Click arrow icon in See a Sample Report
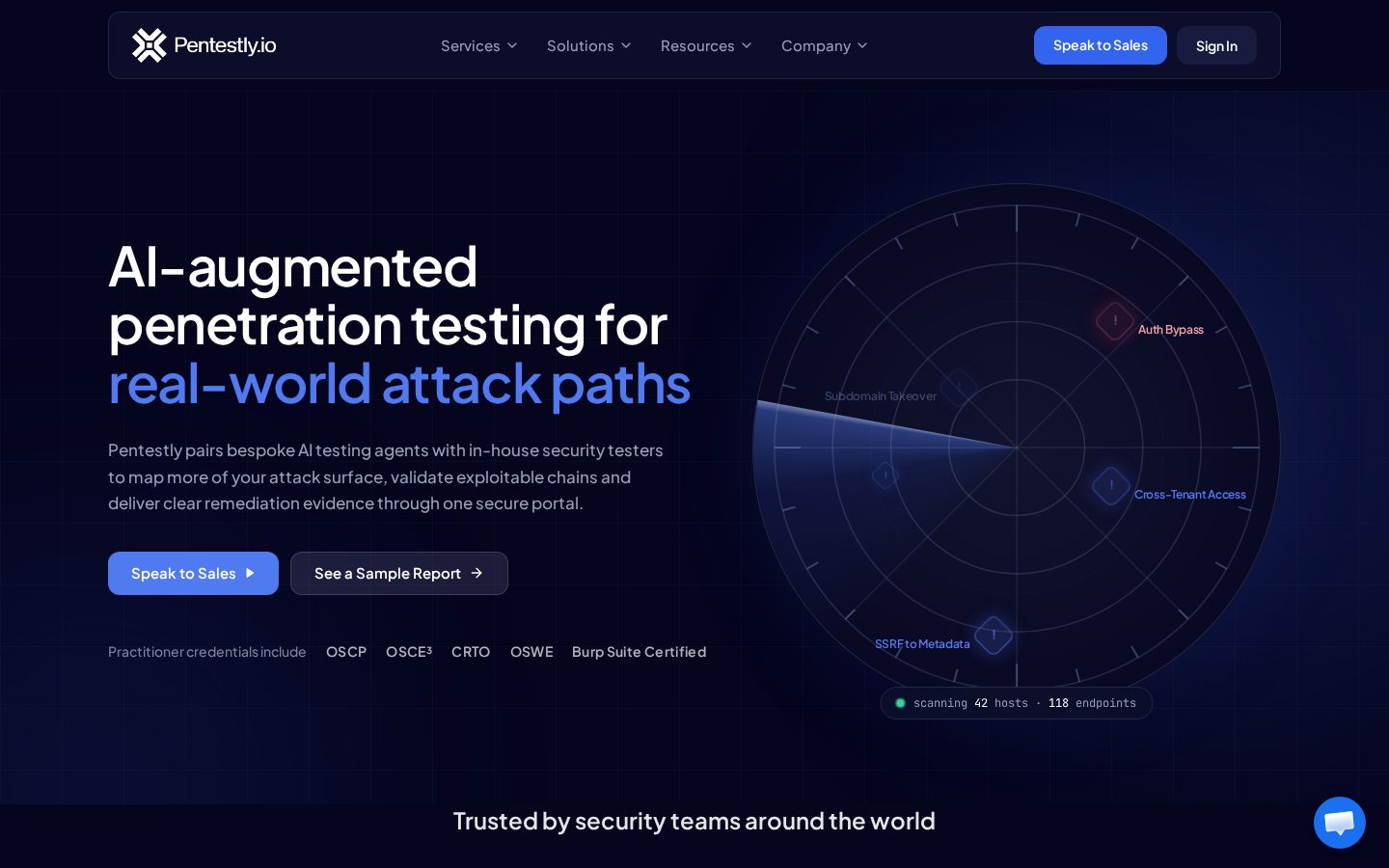 click(x=477, y=573)
